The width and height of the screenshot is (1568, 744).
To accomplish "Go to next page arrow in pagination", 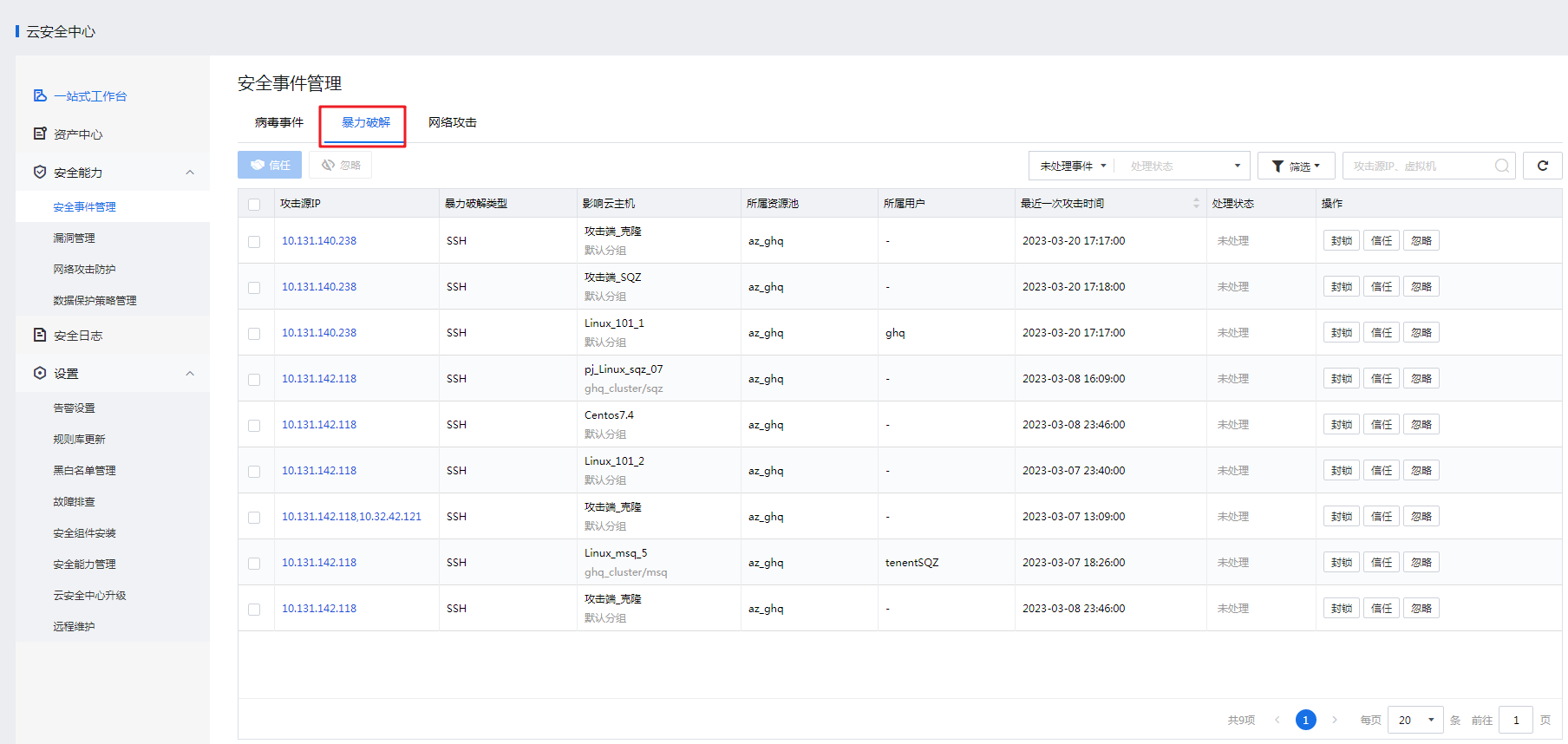I will pyautogui.click(x=1335, y=720).
